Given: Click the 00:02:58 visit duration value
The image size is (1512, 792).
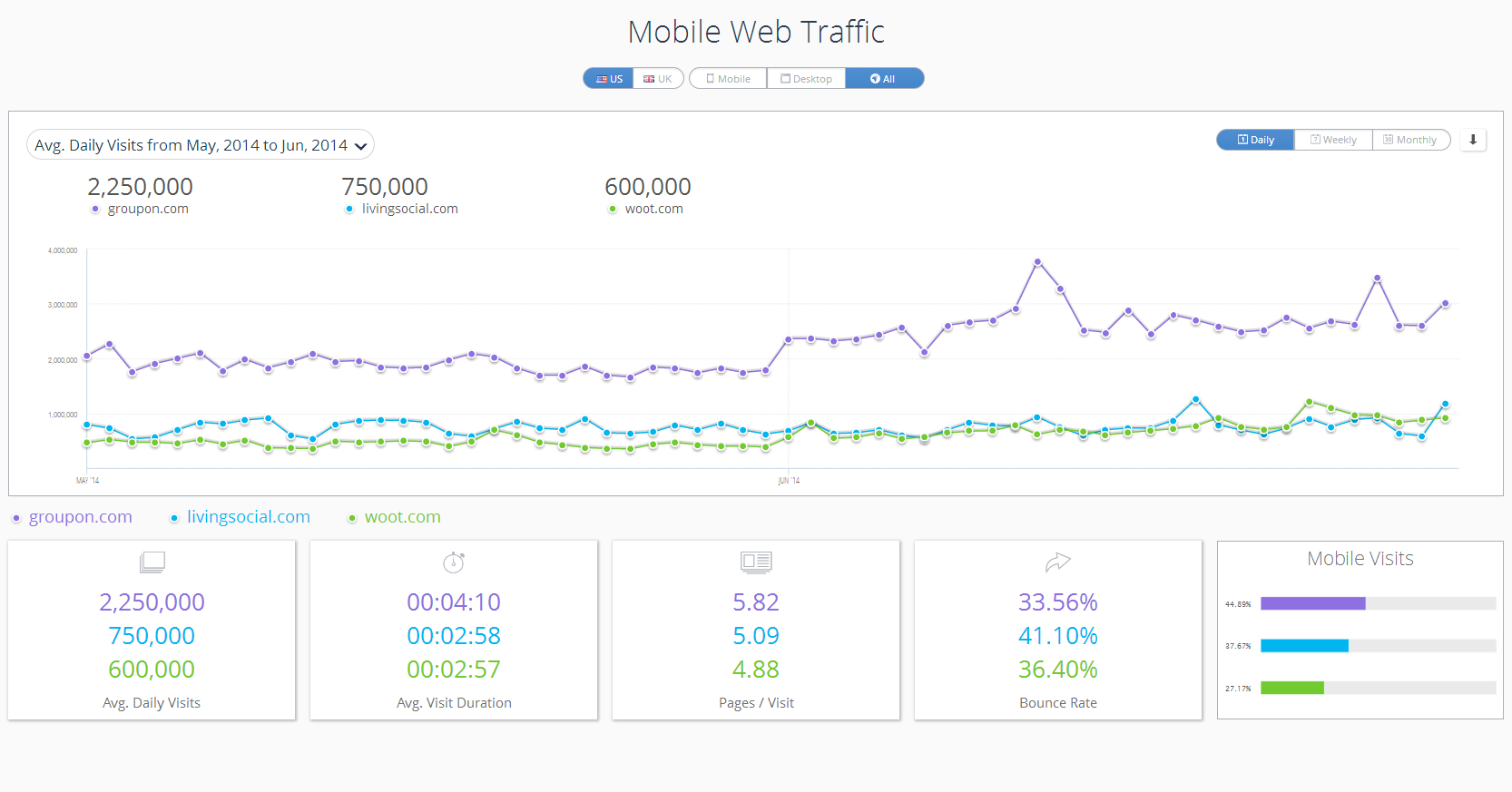Looking at the screenshot, I should [x=454, y=636].
